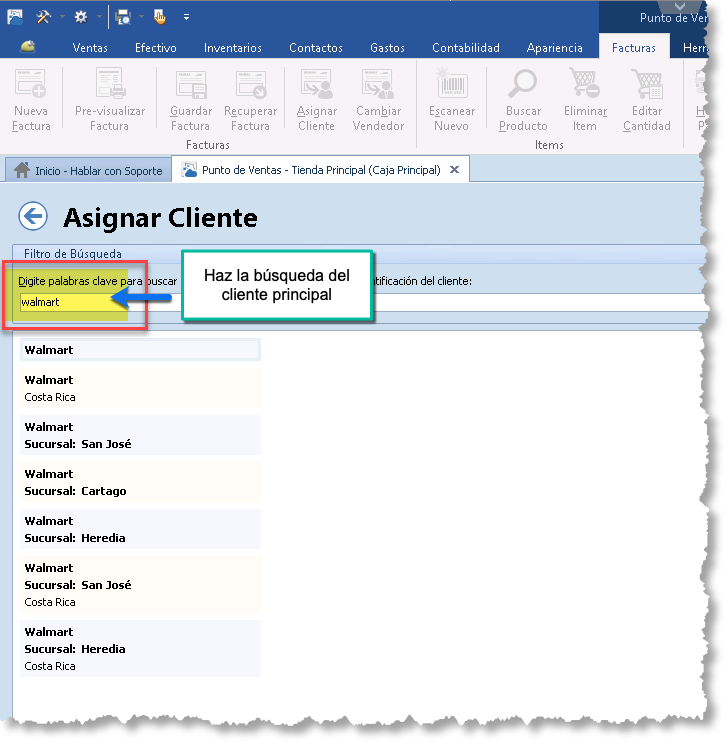Open the Ventas ribbon tab

tap(90, 48)
